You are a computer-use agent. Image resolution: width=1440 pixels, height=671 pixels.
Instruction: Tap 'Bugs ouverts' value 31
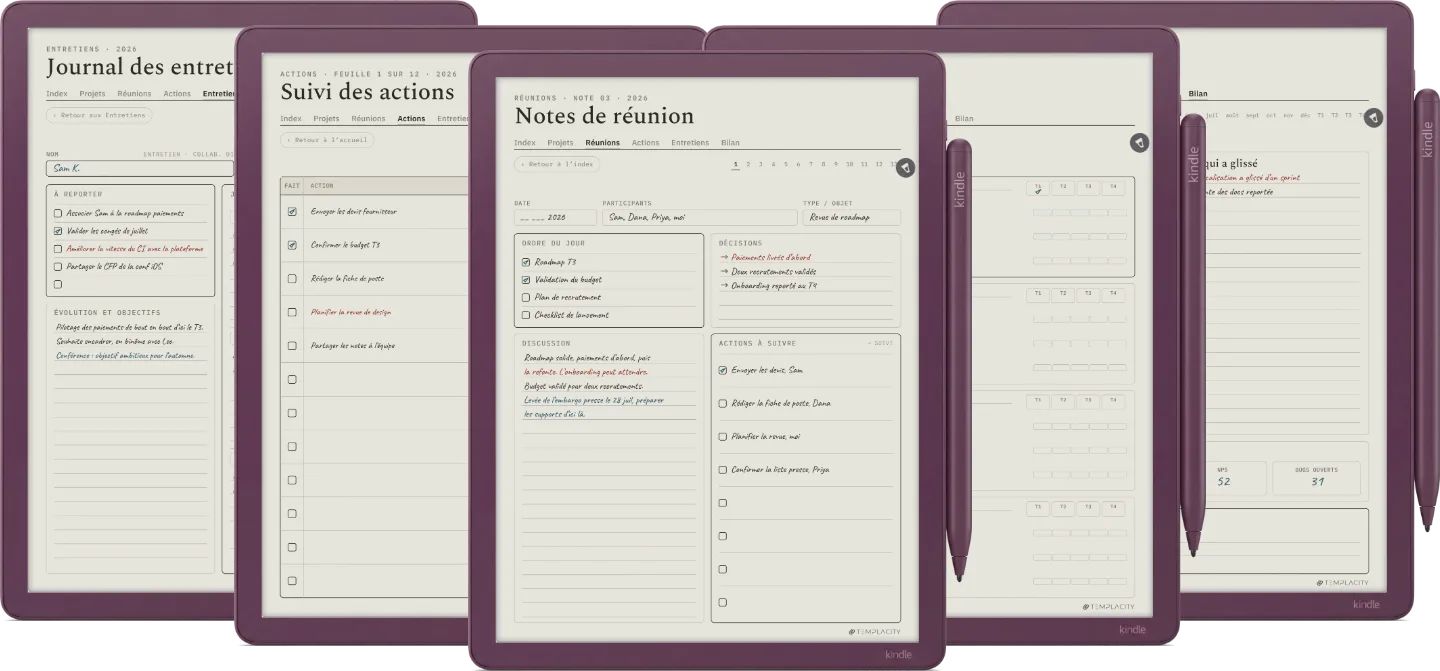1317,481
